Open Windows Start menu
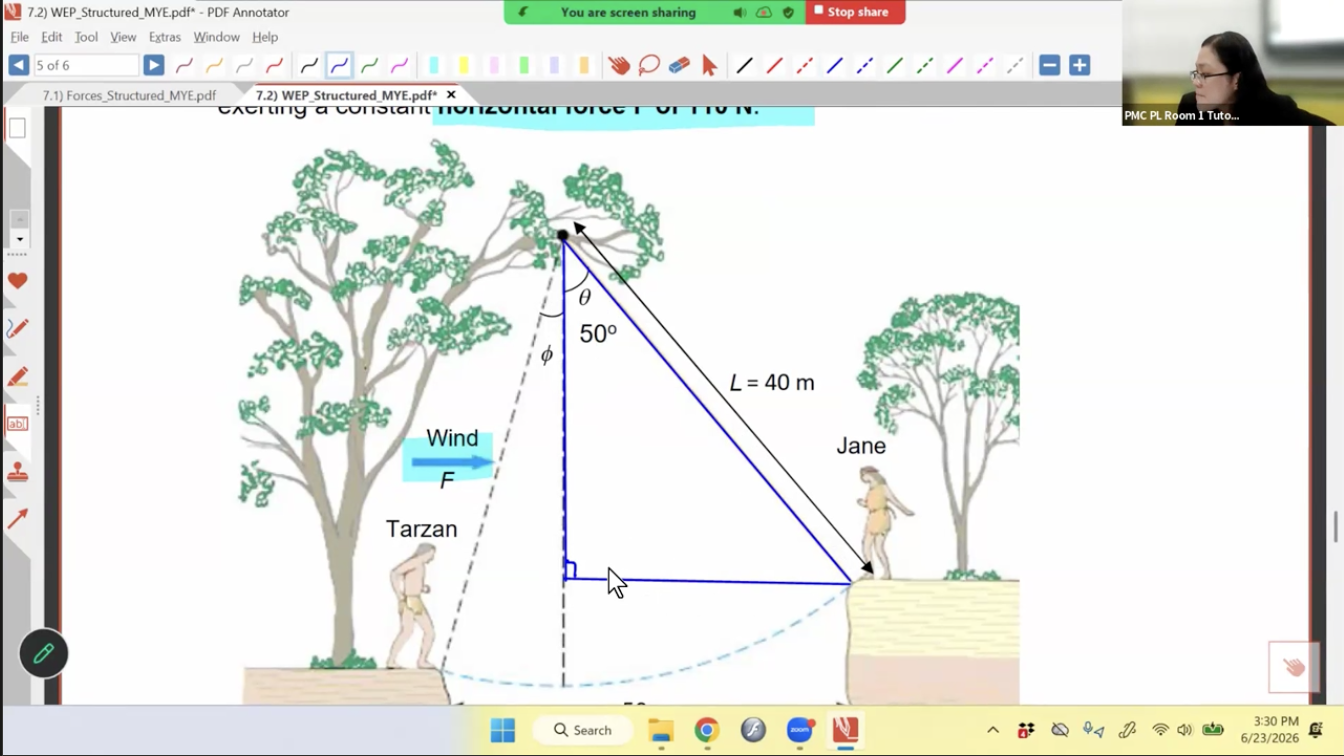1344x756 pixels. (503, 731)
